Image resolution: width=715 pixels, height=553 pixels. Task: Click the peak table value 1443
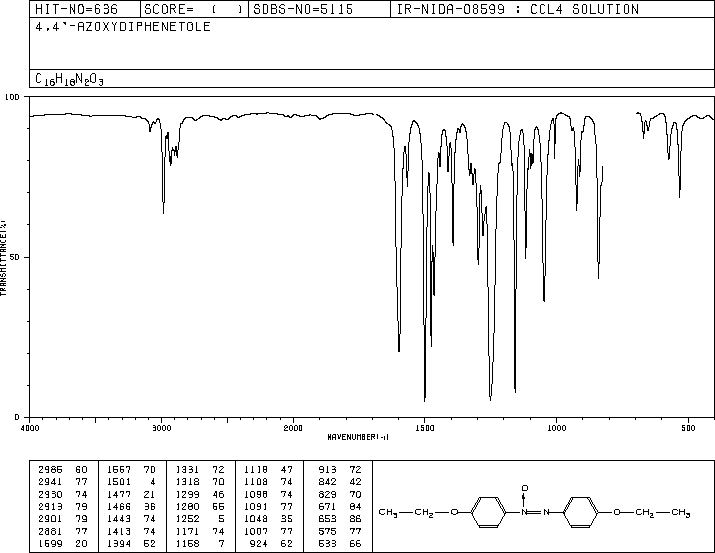coord(119,519)
